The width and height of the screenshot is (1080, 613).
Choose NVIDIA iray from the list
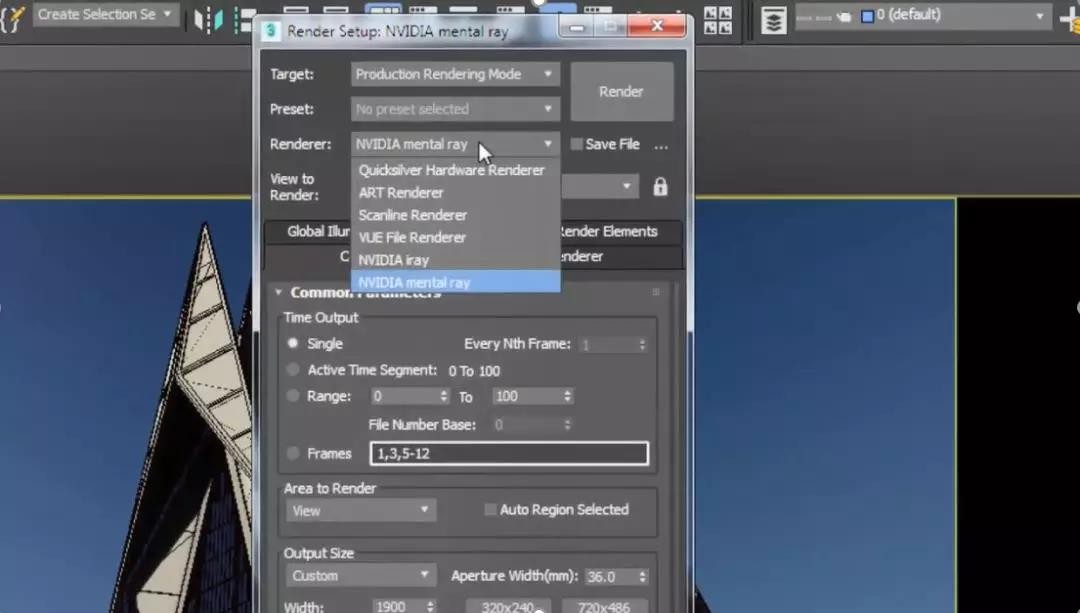coord(455,260)
